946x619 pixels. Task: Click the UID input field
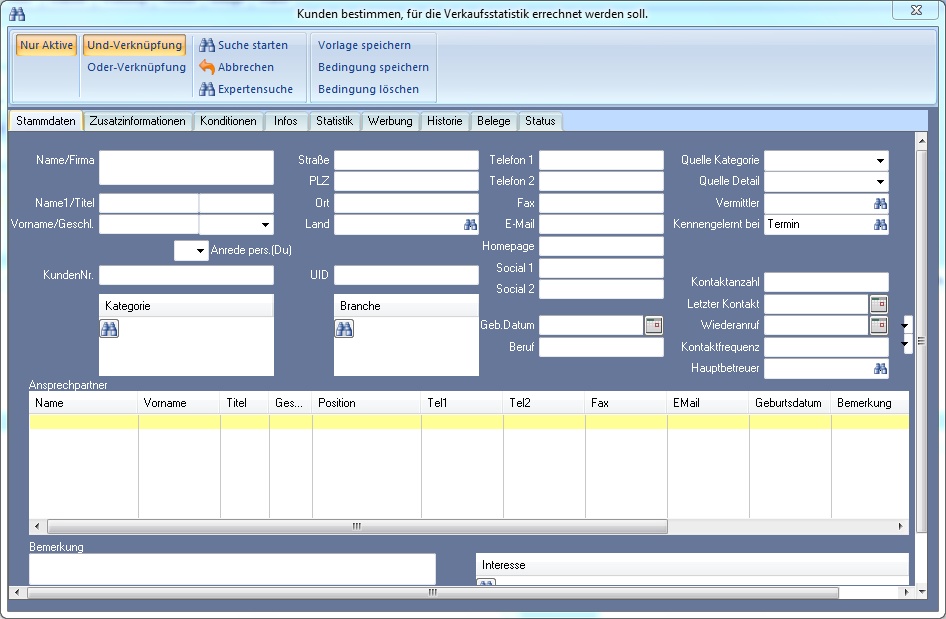407,275
